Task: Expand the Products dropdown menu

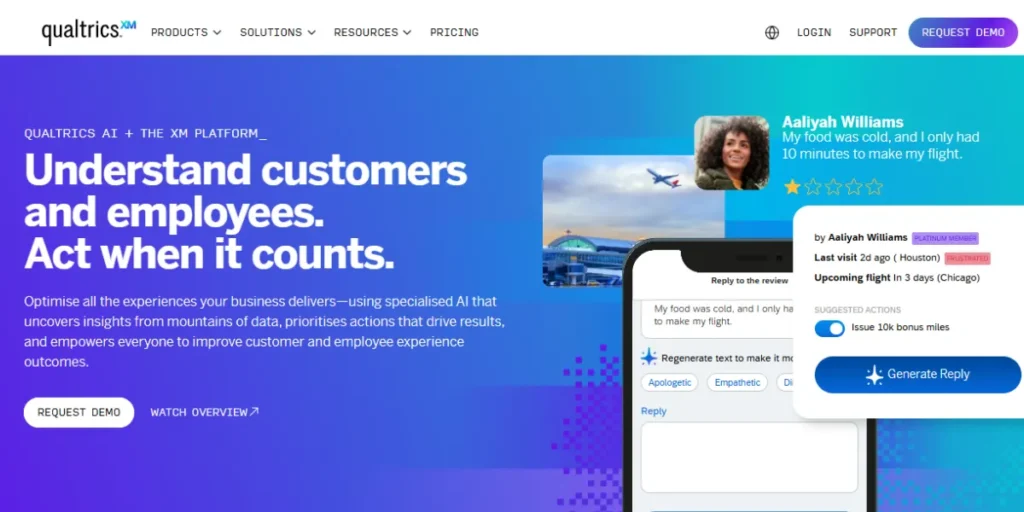Action: click(186, 32)
